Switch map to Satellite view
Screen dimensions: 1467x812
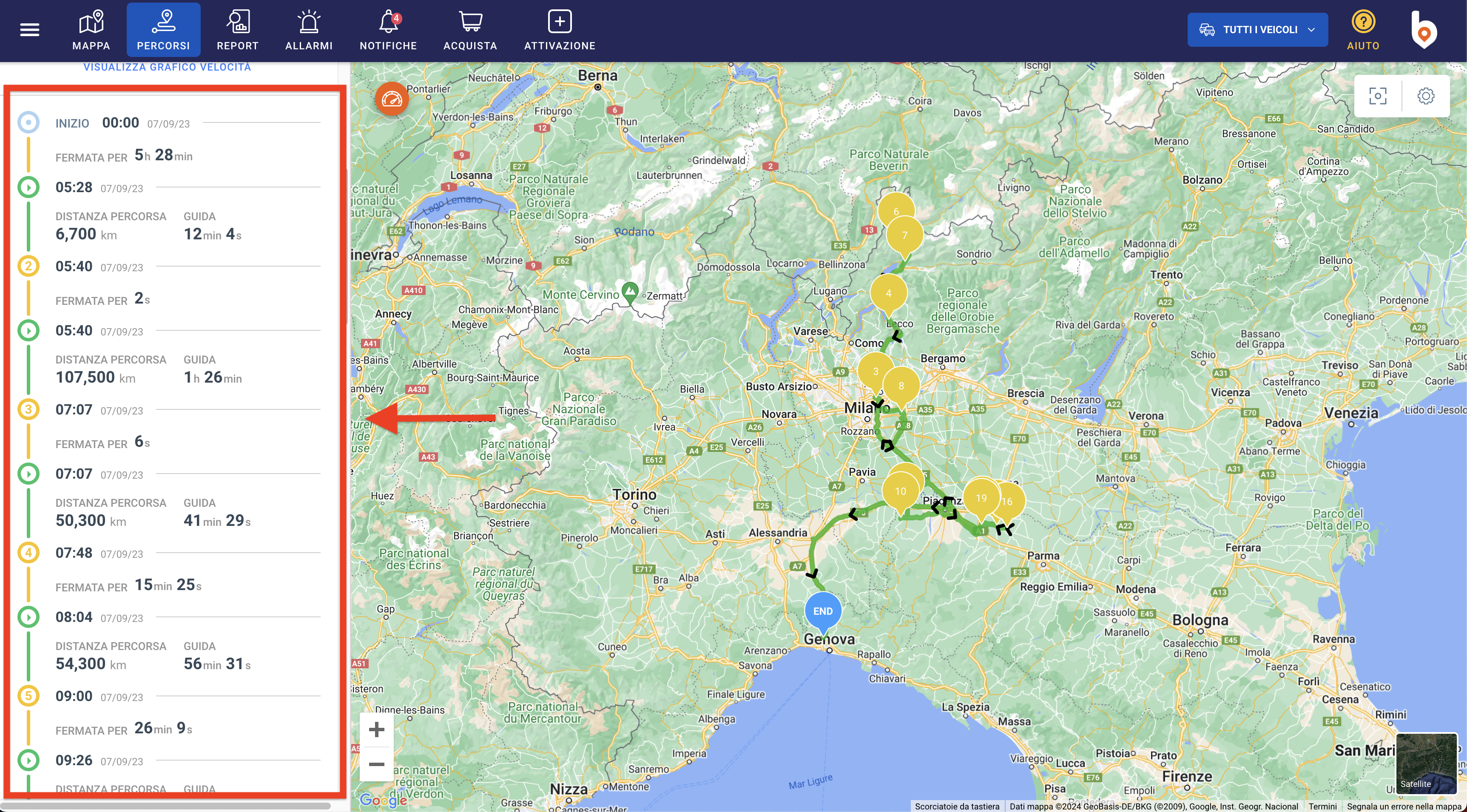pos(1426,763)
